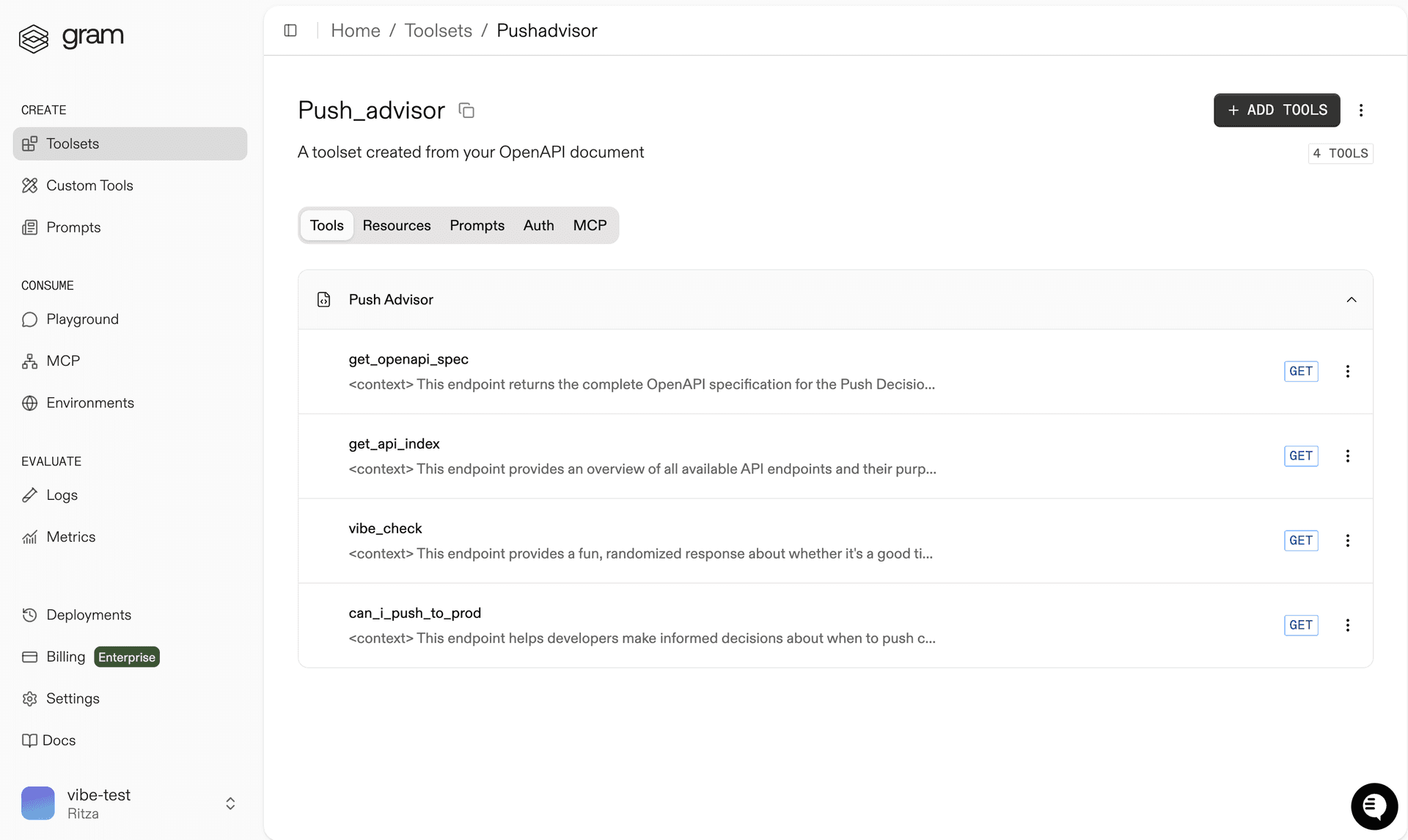Image resolution: width=1408 pixels, height=840 pixels.
Task: Collapse the Push Advisor tool group
Action: 1352,300
